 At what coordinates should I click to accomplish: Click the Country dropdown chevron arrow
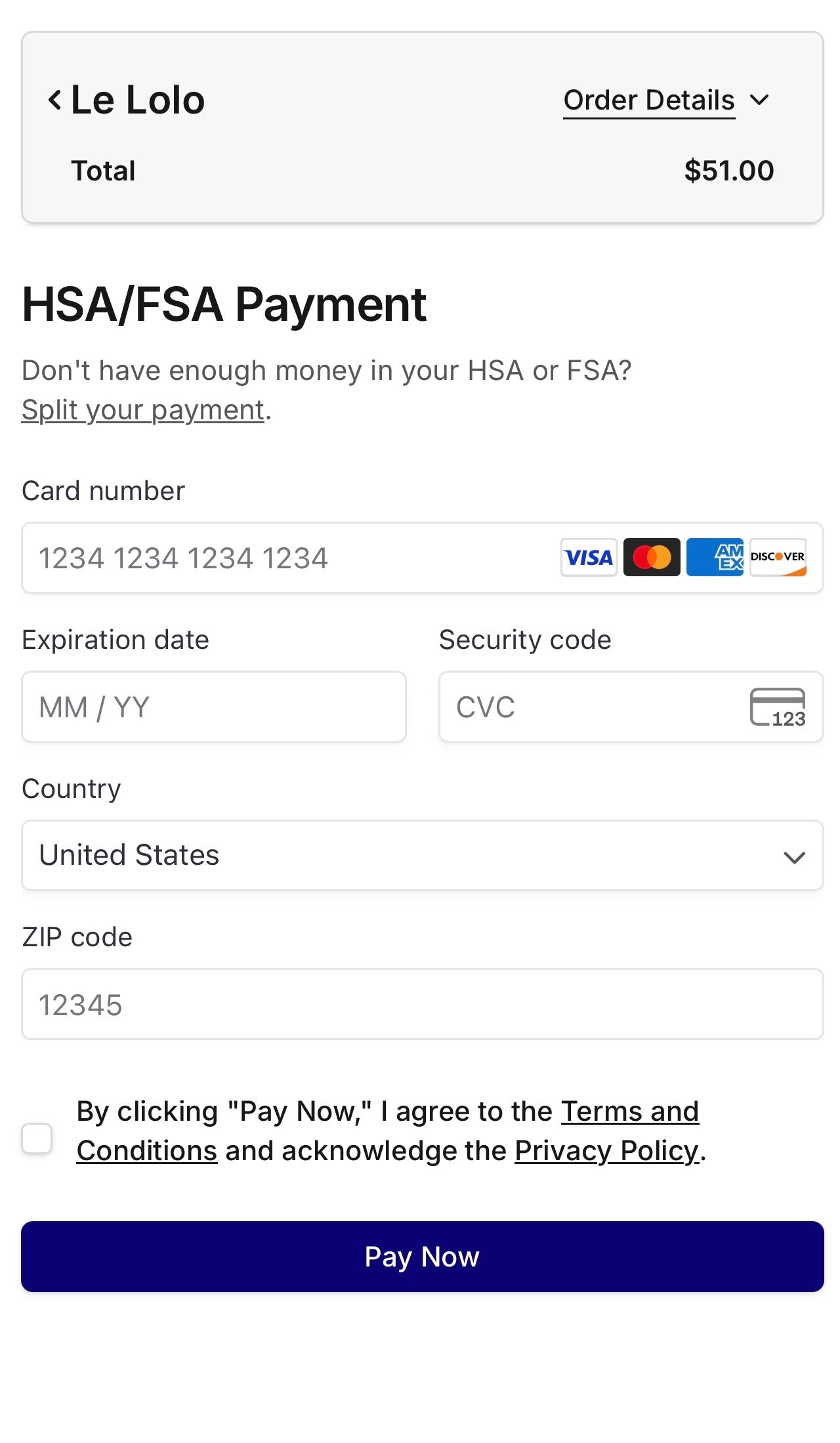pos(794,857)
